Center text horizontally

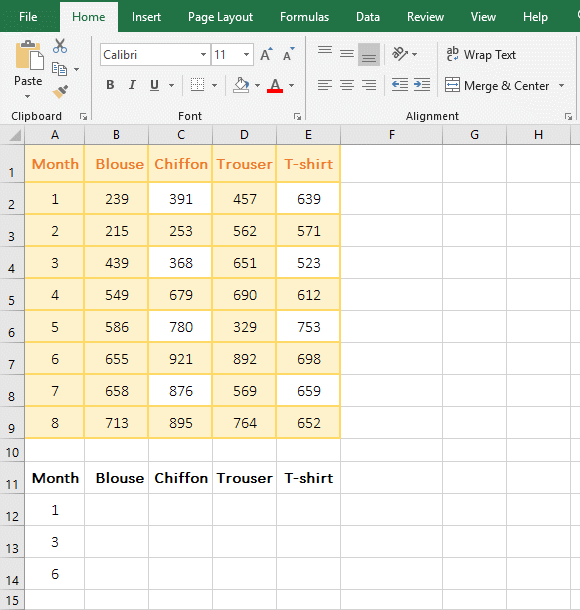pos(347,85)
